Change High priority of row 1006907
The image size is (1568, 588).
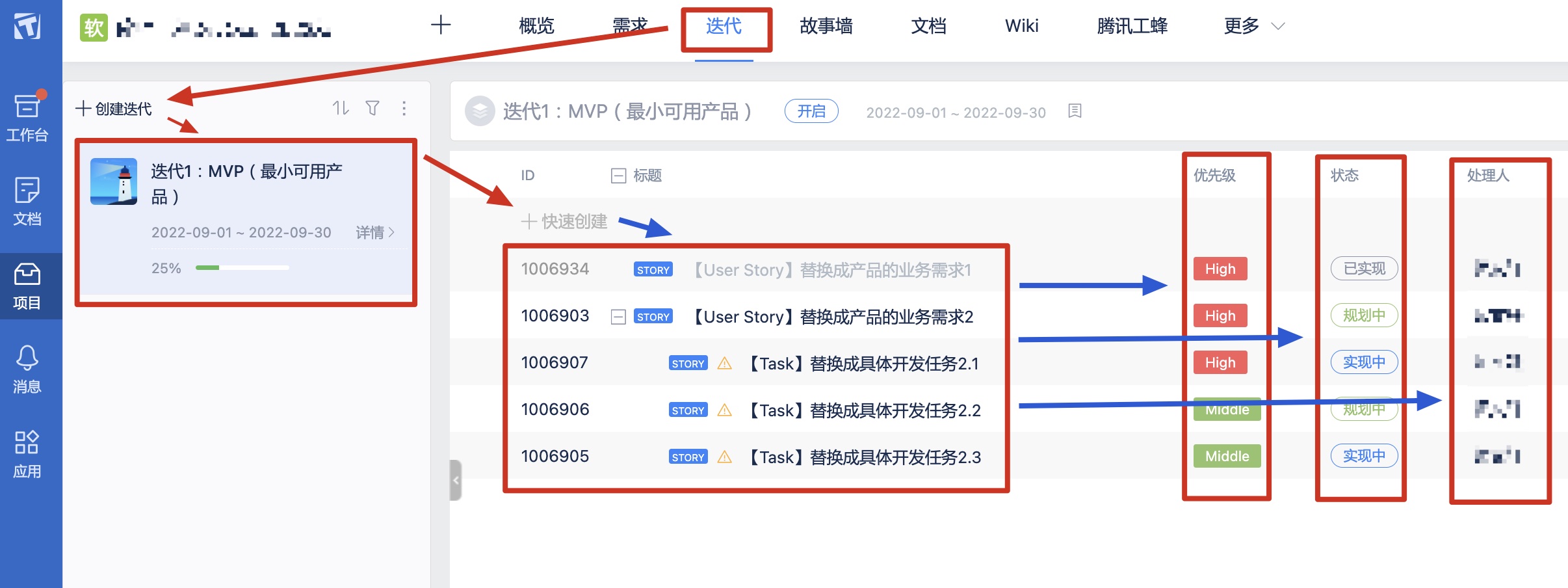point(1220,362)
